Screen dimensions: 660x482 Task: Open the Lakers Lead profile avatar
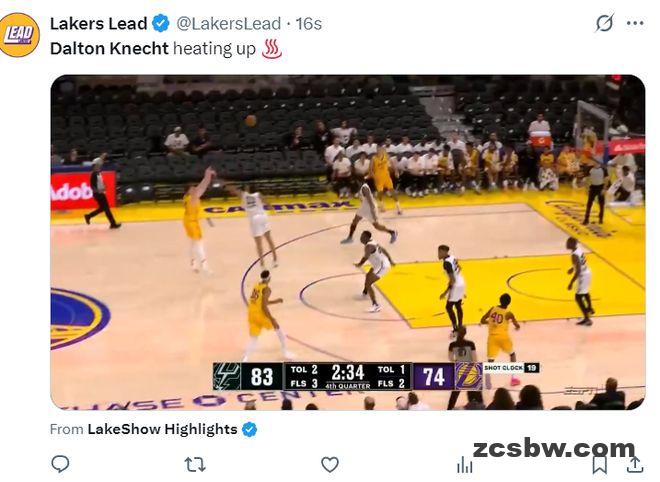tap(19, 35)
